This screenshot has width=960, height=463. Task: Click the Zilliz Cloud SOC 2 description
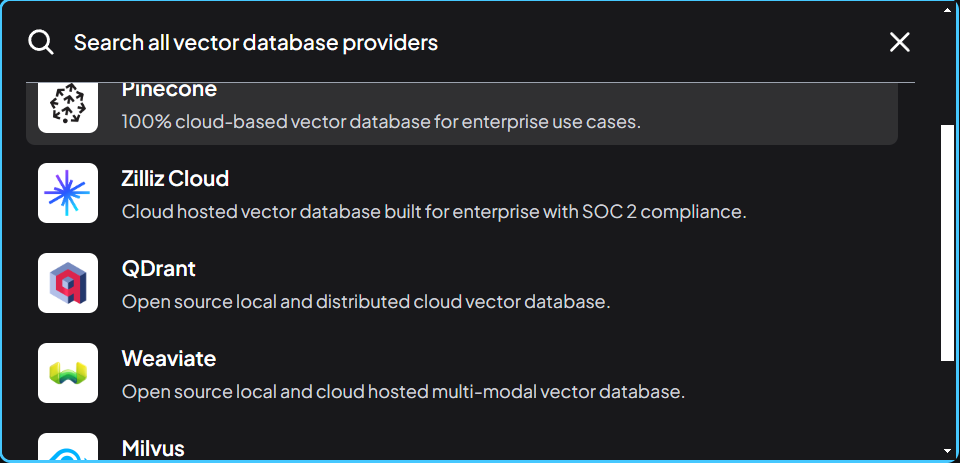434,212
